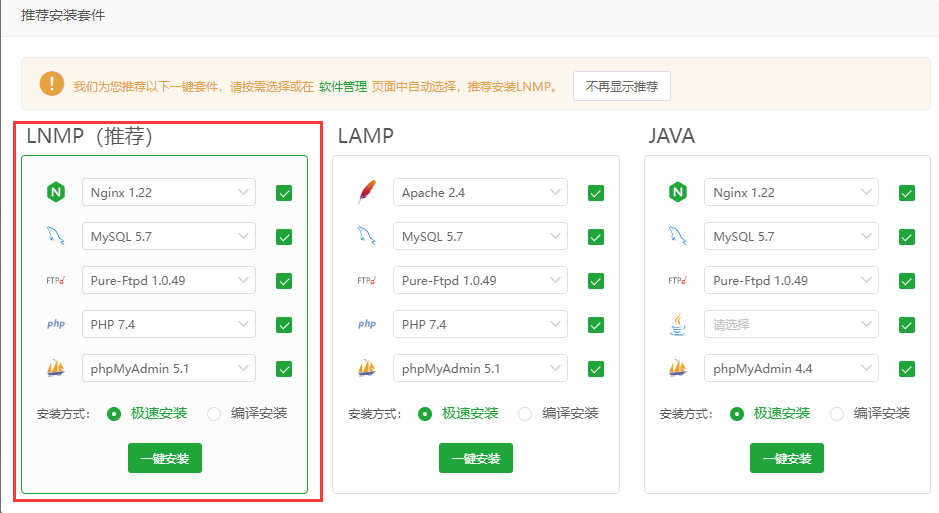
Task: Click the Java coffee cup icon
Action: [677, 324]
